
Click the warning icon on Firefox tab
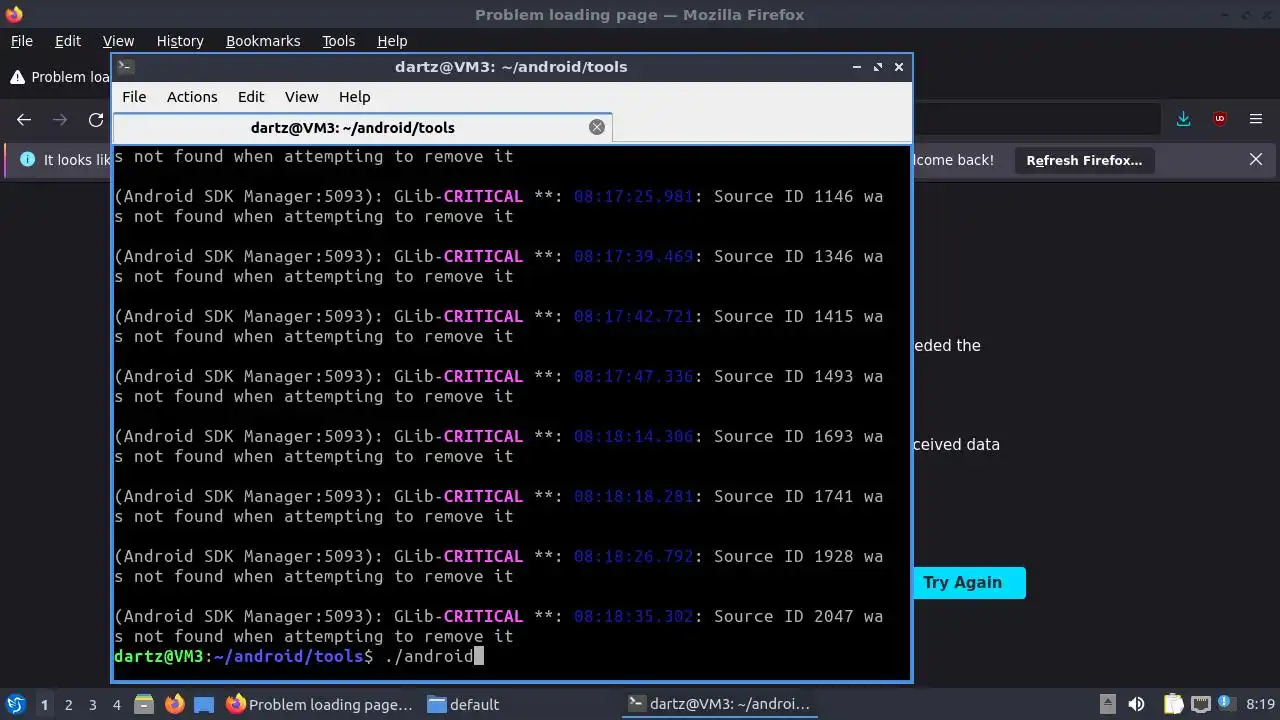(x=17, y=77)
